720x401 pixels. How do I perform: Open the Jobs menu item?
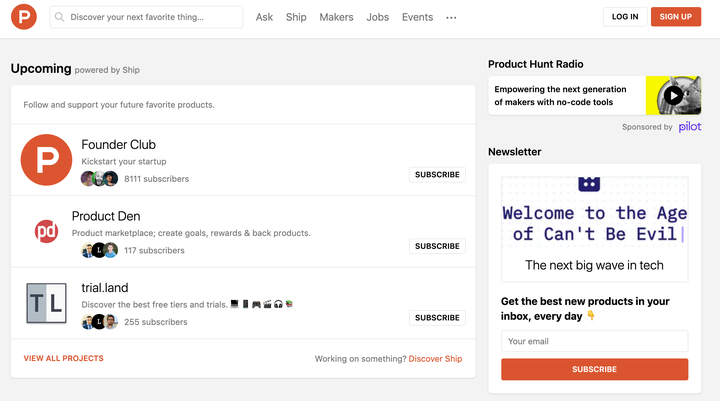point(377,17)
